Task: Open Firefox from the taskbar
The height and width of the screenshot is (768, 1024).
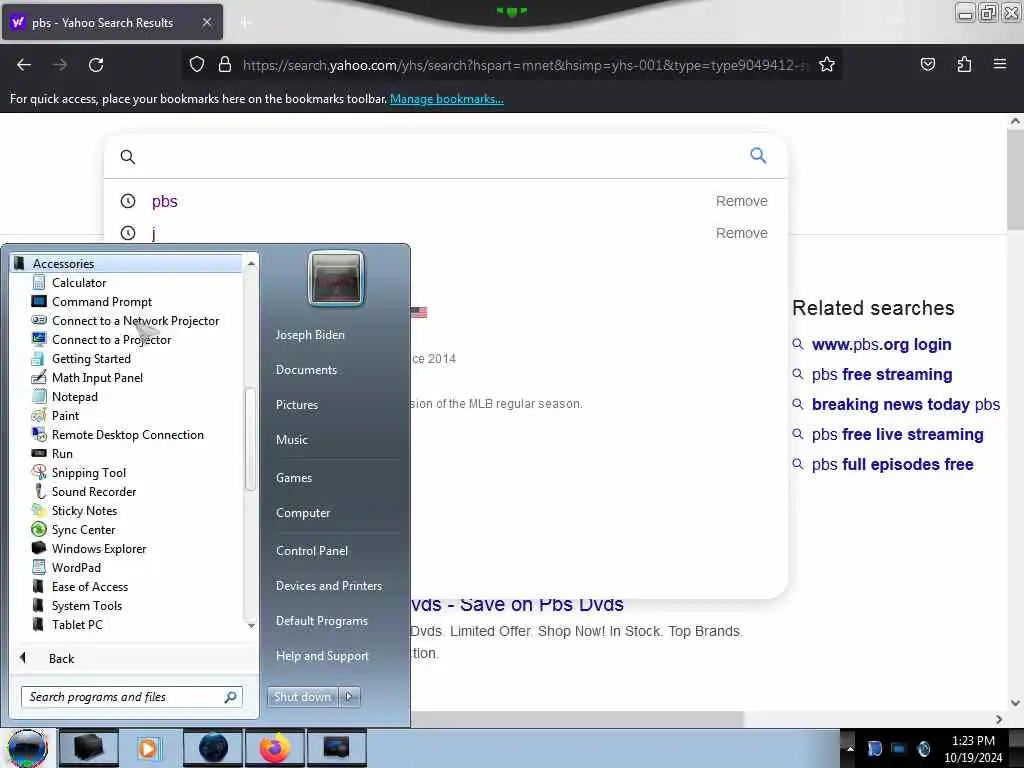Action: [274, 748]
